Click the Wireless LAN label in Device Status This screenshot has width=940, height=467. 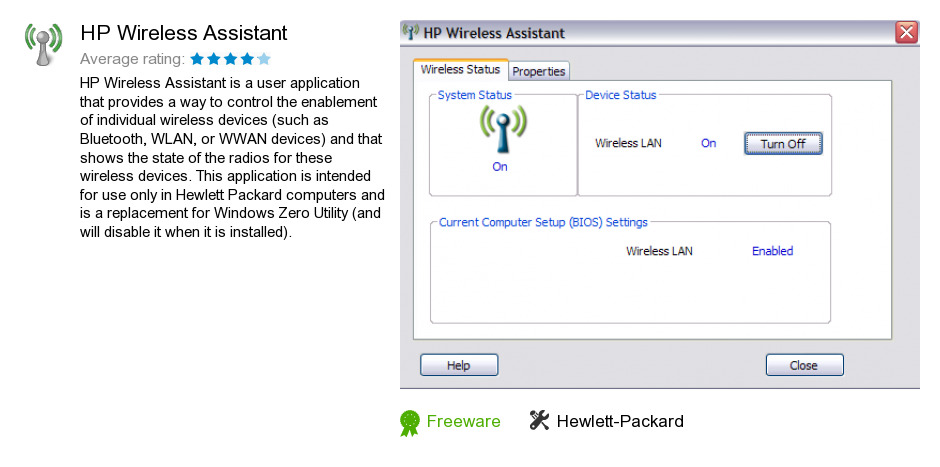click(x=628, y=143)
